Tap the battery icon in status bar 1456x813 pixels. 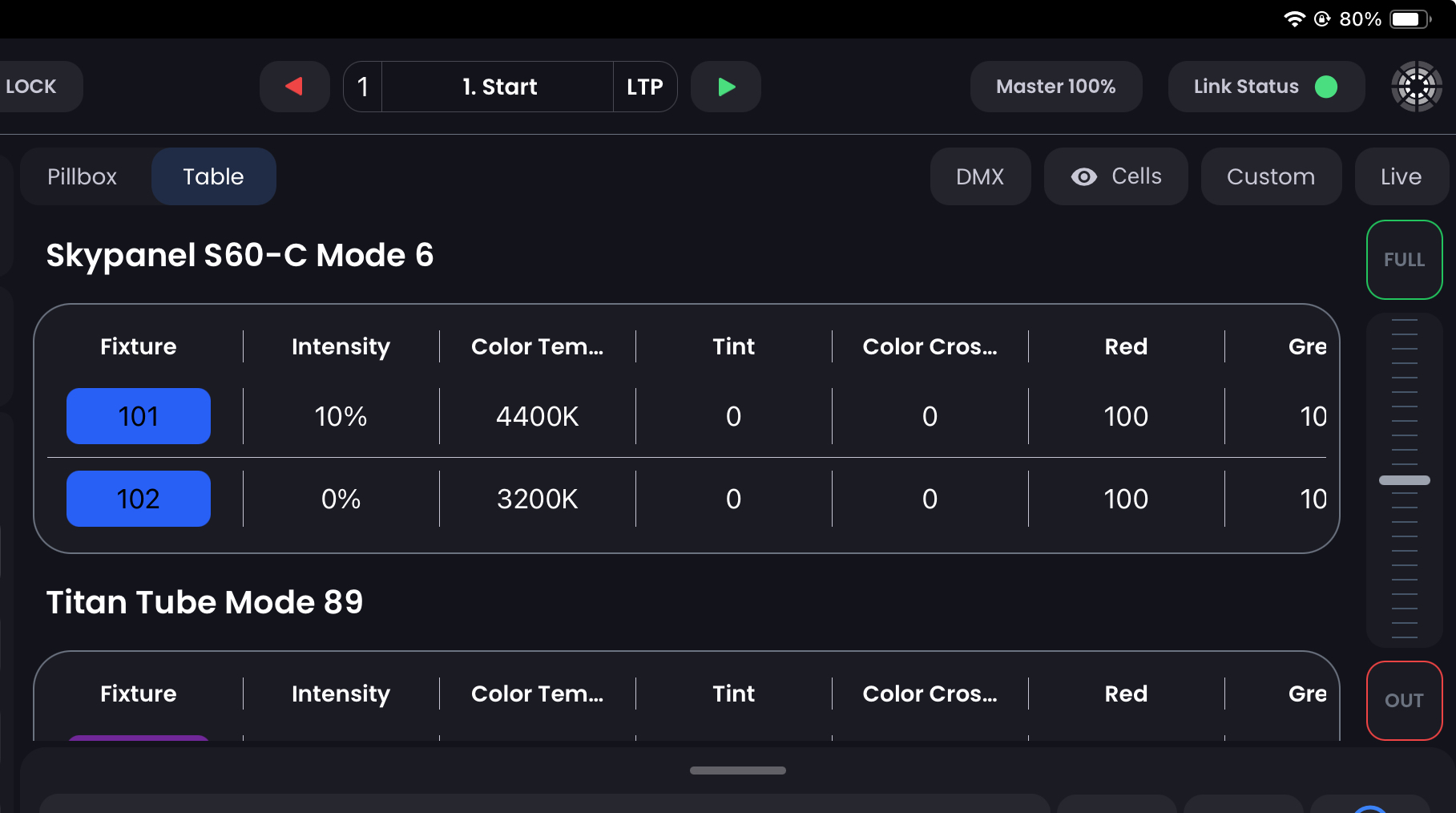click(x=1409, y=19)
